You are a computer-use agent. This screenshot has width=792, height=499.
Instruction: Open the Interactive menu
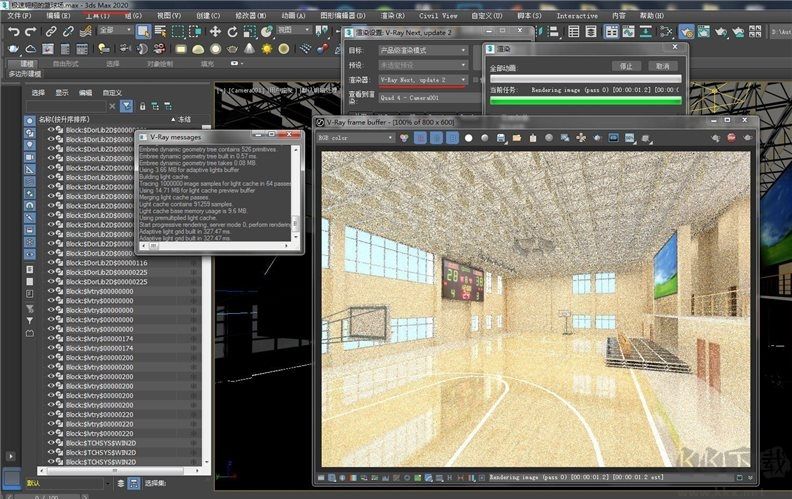577,16
